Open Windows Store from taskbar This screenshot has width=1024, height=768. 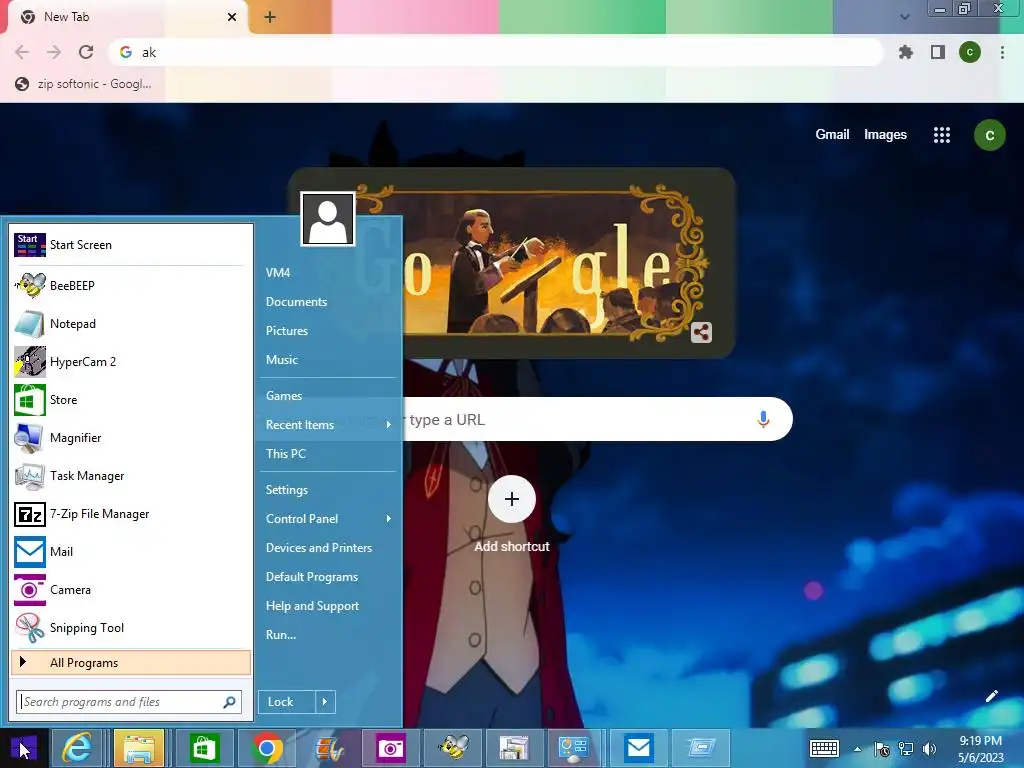point(204,748)
